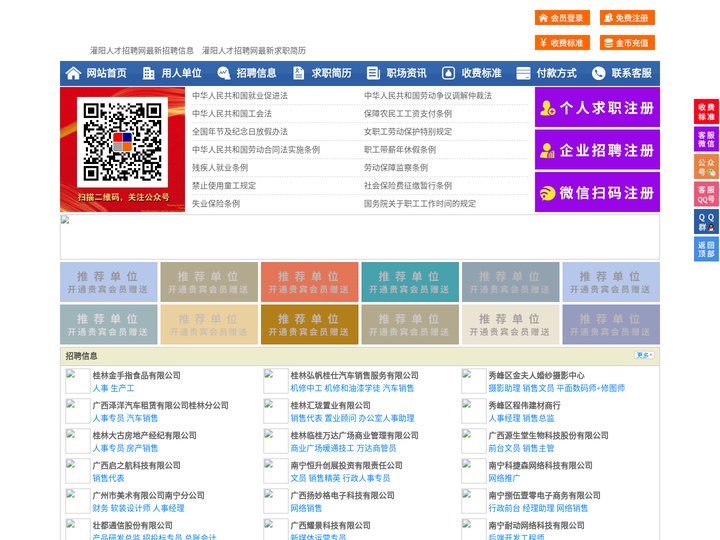Click the teal 推荐单位 tile
The height and width of the screenshot is (540, 720).
410,282
